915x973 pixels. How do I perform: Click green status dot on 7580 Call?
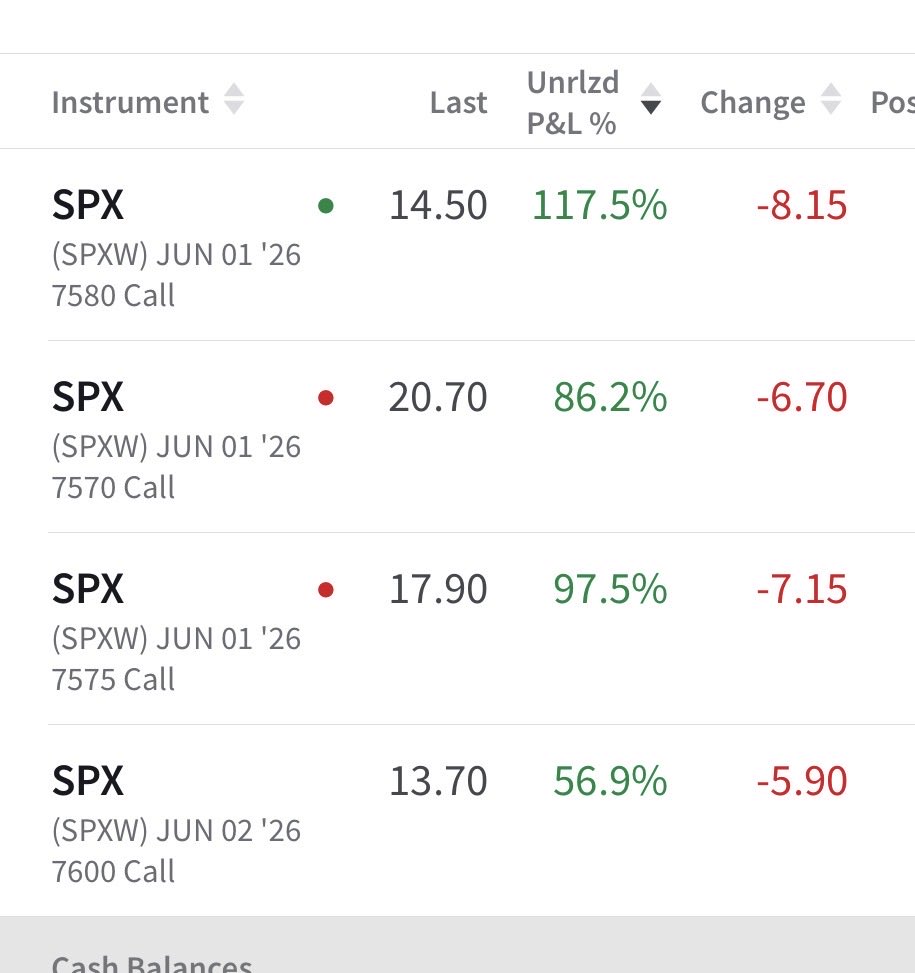(x=326, y=205)
